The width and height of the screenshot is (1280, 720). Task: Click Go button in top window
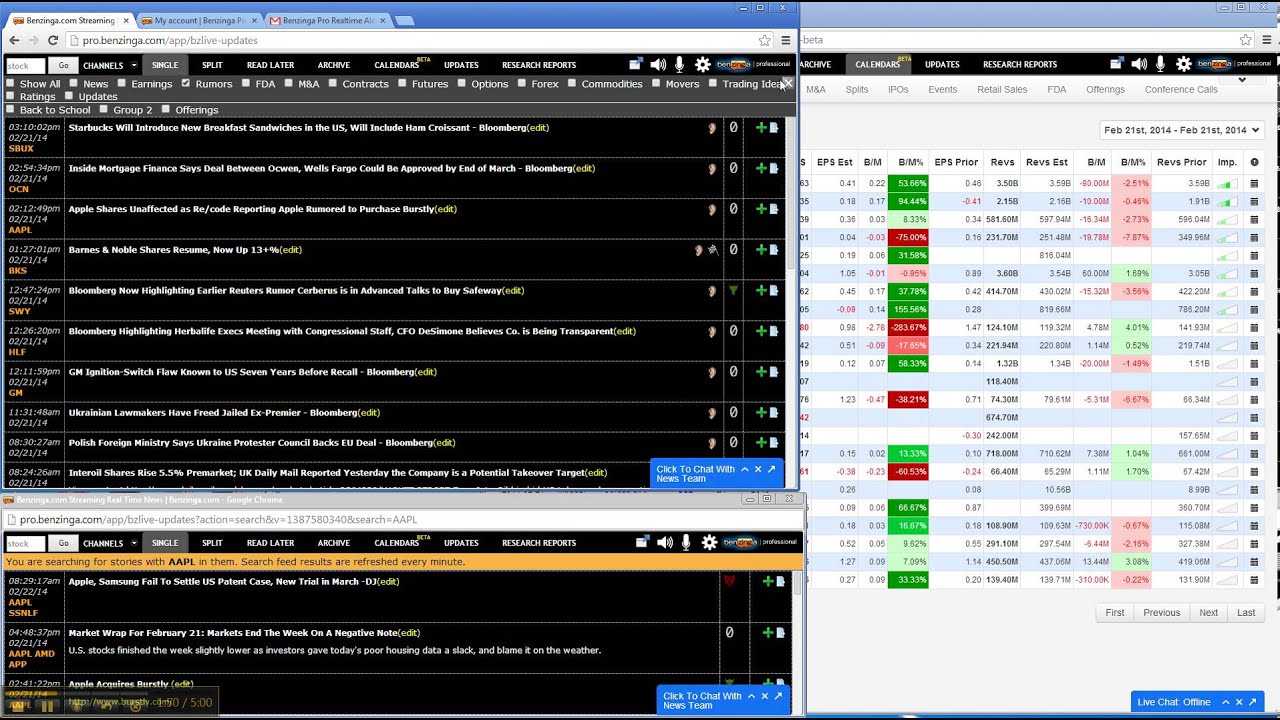pyautogui.click(x=63, y=65)
